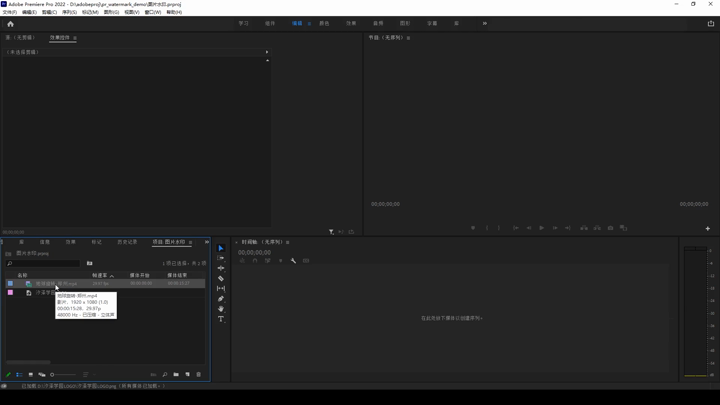
Task: Choose the Ripple Edit tool
Action: click(x=221, y=268)
